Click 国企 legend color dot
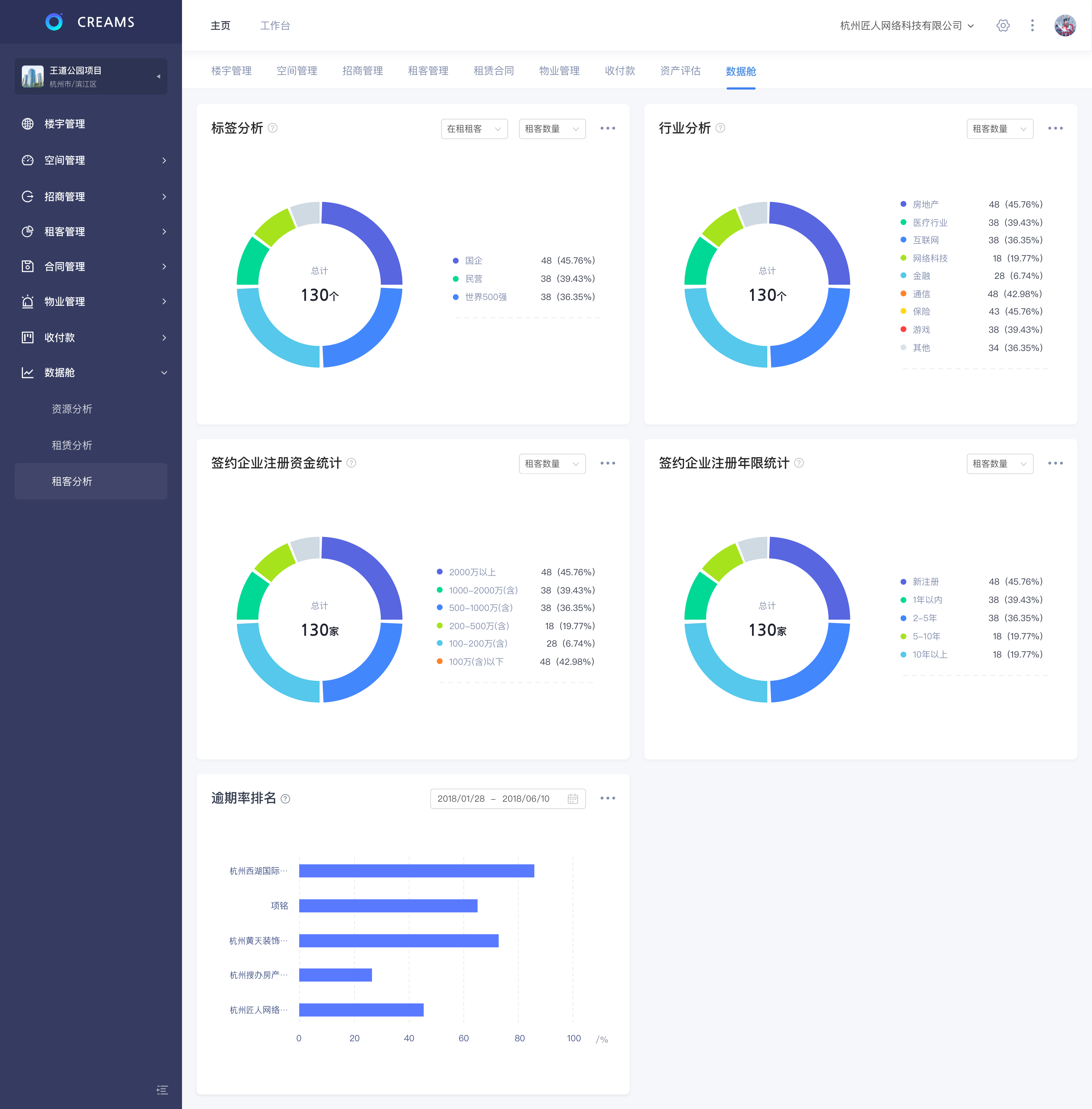Screen dimensions: 1092x1109 pyautogui.click(x=455, y=261)
